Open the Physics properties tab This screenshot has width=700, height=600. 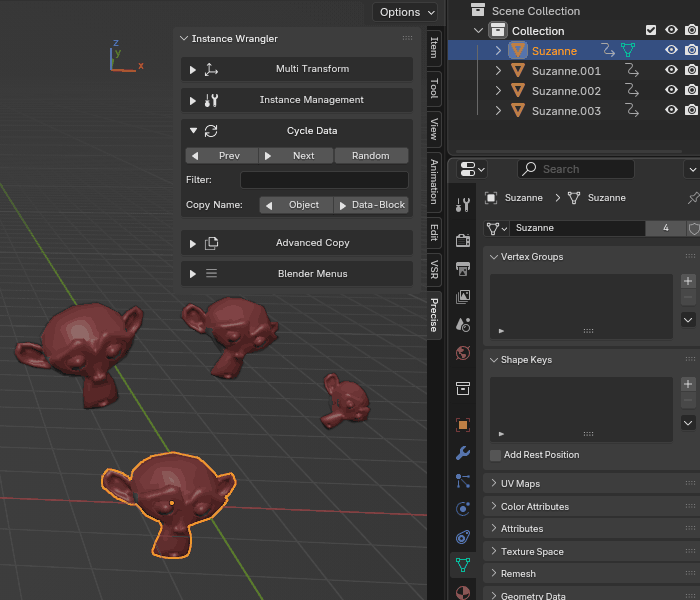tap(463, 508)
